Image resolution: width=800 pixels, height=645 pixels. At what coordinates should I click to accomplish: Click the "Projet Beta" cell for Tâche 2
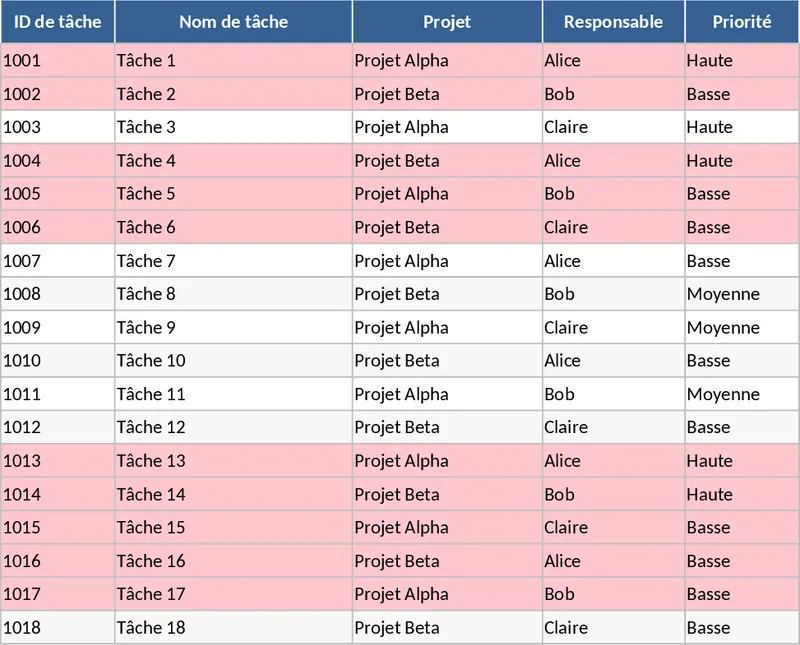[397, 94]
